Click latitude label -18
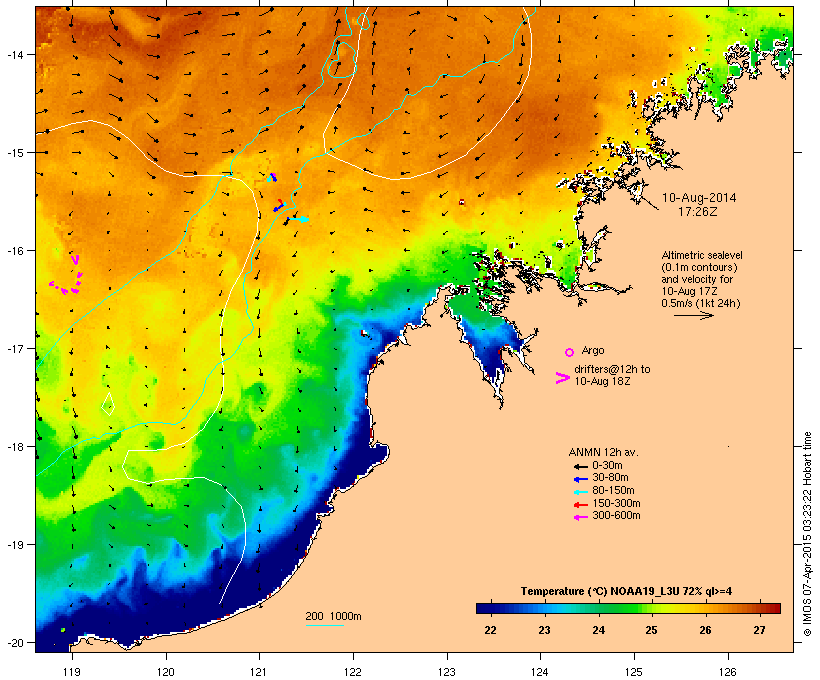The image size is (820, 680). tap(14, 447)
